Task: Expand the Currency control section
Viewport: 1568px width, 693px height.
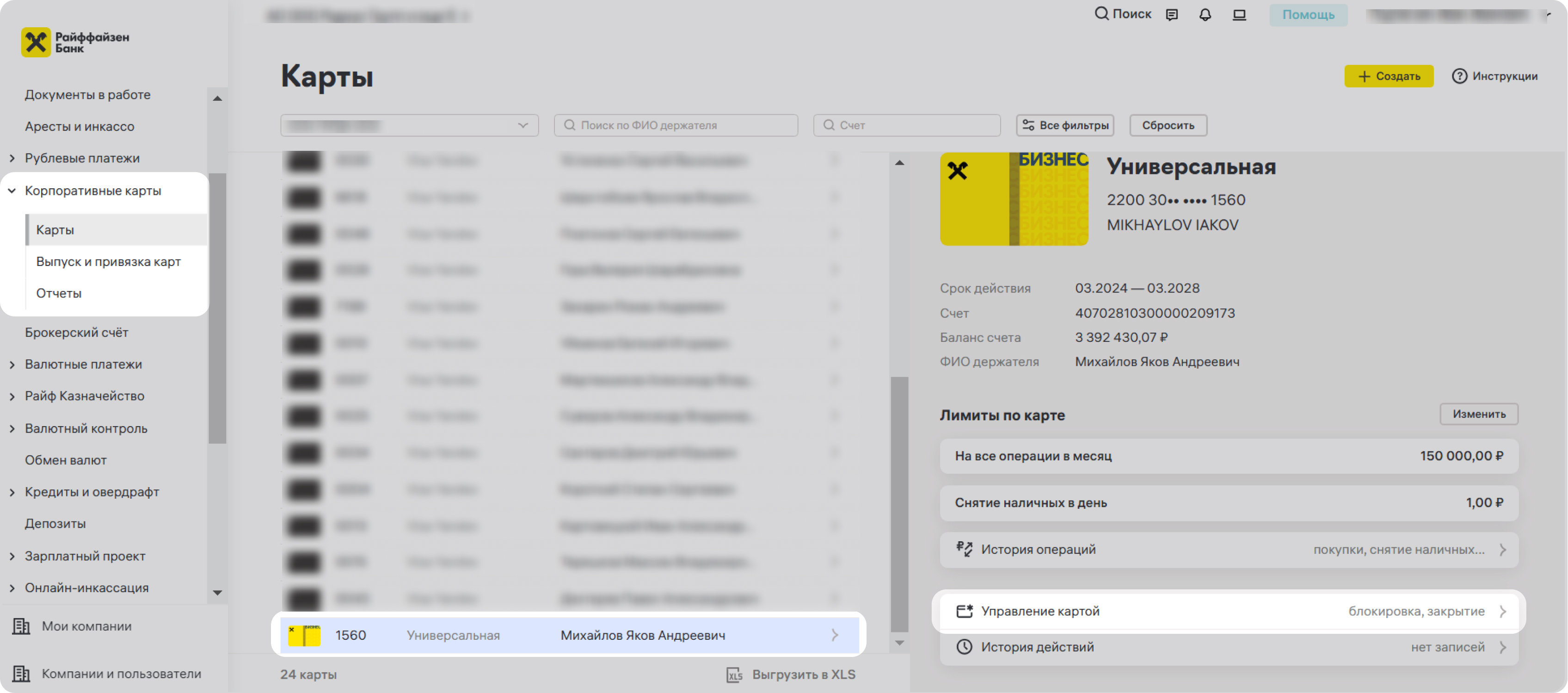Action: click(12, 429)
